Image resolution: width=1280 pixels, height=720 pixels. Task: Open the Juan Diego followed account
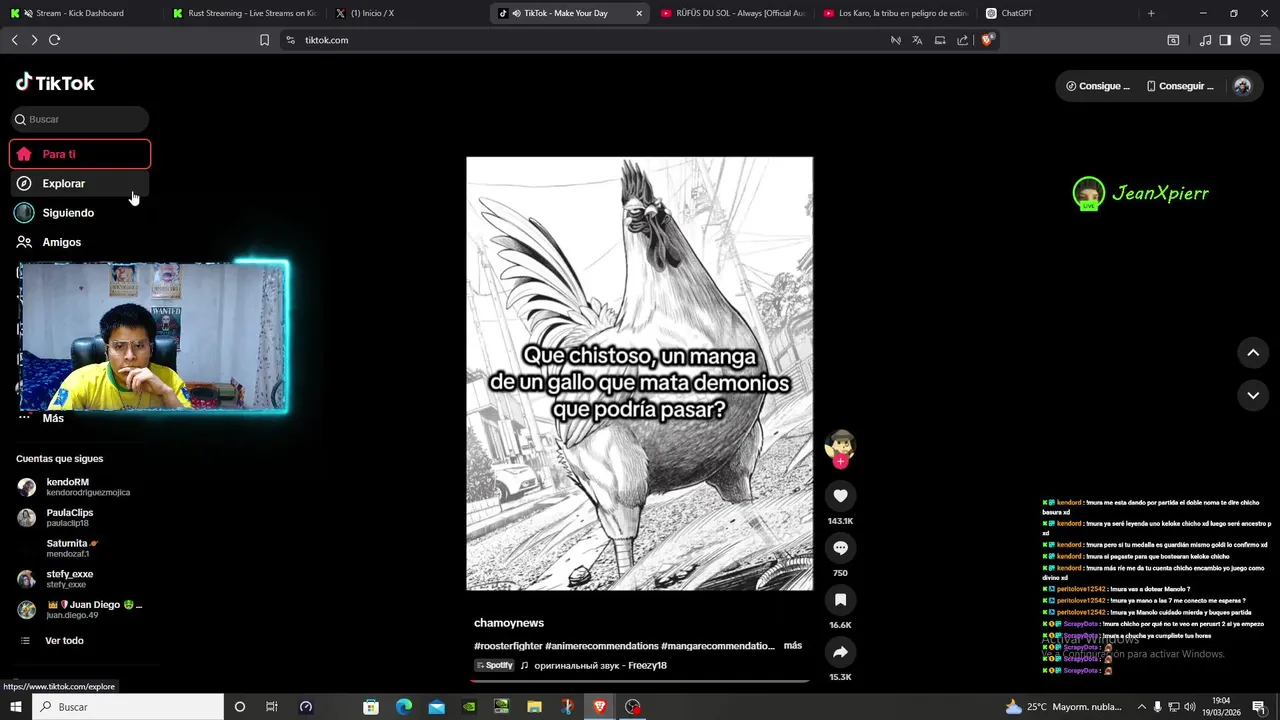tap(80, 609)
